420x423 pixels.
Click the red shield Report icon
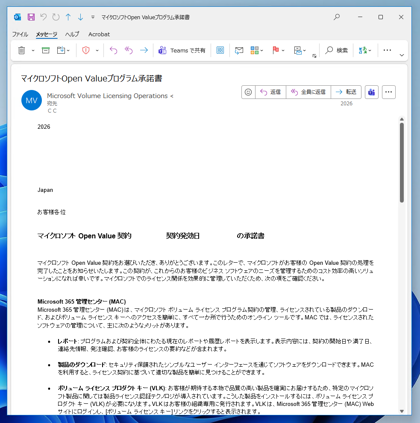tap(86, 50)
